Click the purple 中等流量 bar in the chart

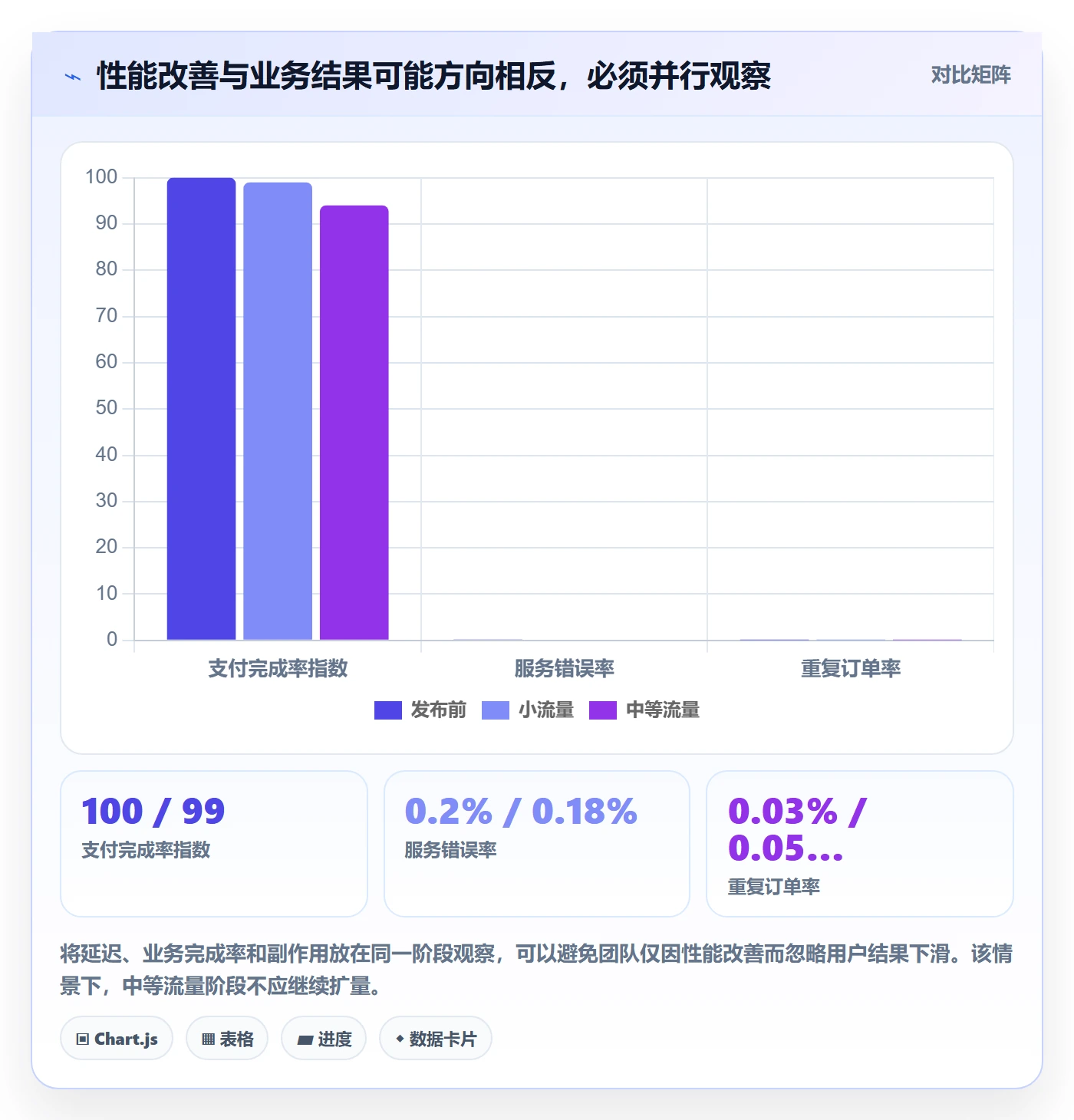354,423
